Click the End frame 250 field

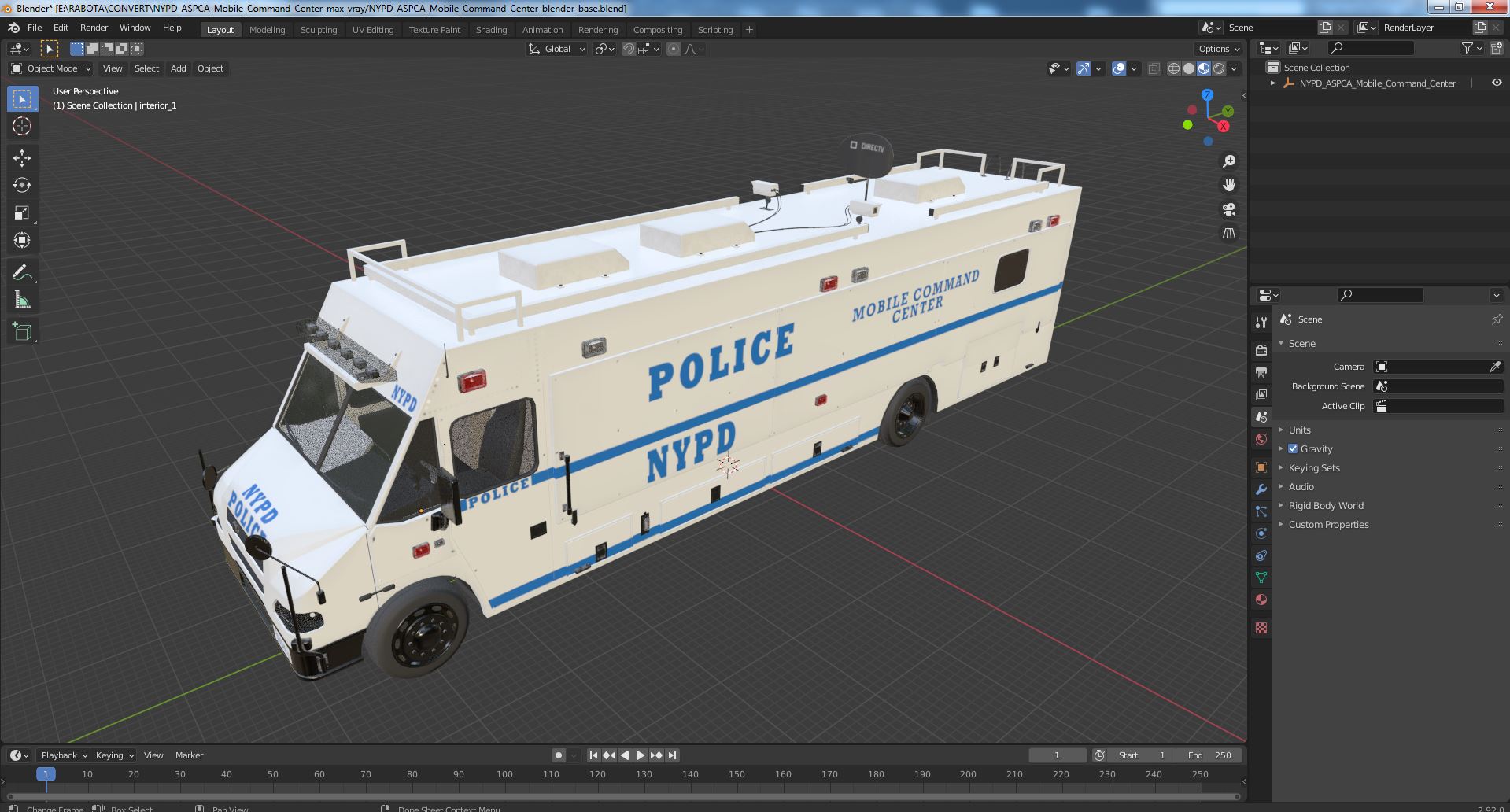click(x=1209, y=755)
